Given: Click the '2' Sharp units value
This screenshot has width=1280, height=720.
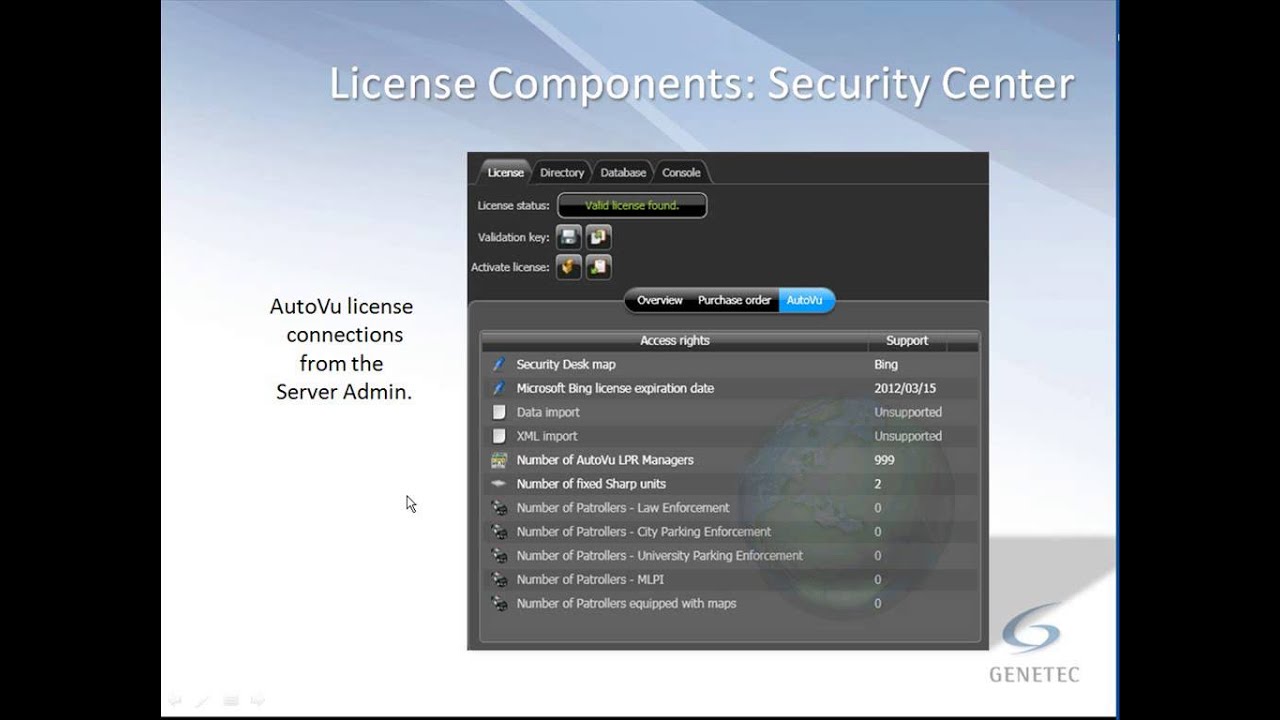Looking at the screenshot, I should pyautogui.click(x=878, y=484).
